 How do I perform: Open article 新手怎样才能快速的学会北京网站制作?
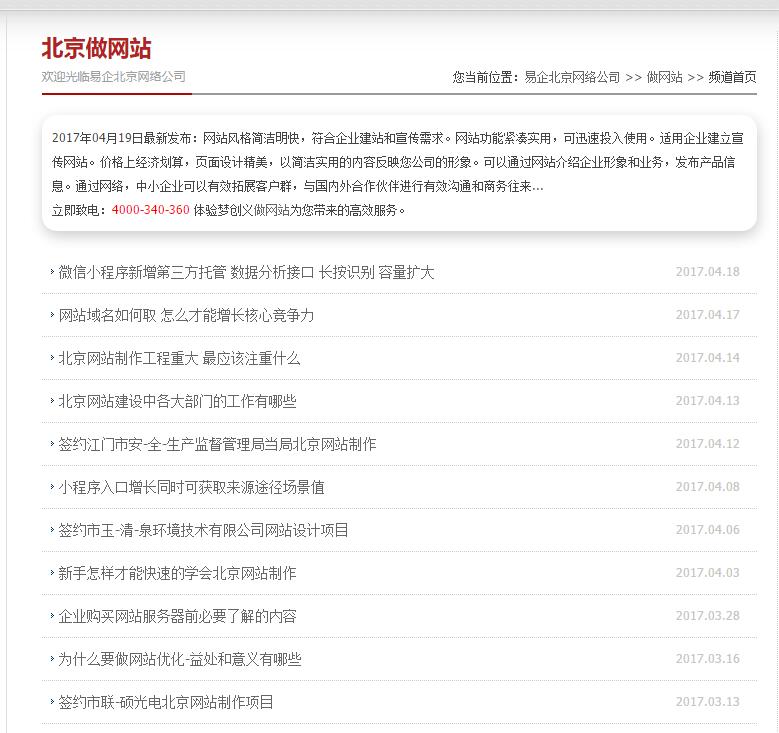tap(177, 573)
